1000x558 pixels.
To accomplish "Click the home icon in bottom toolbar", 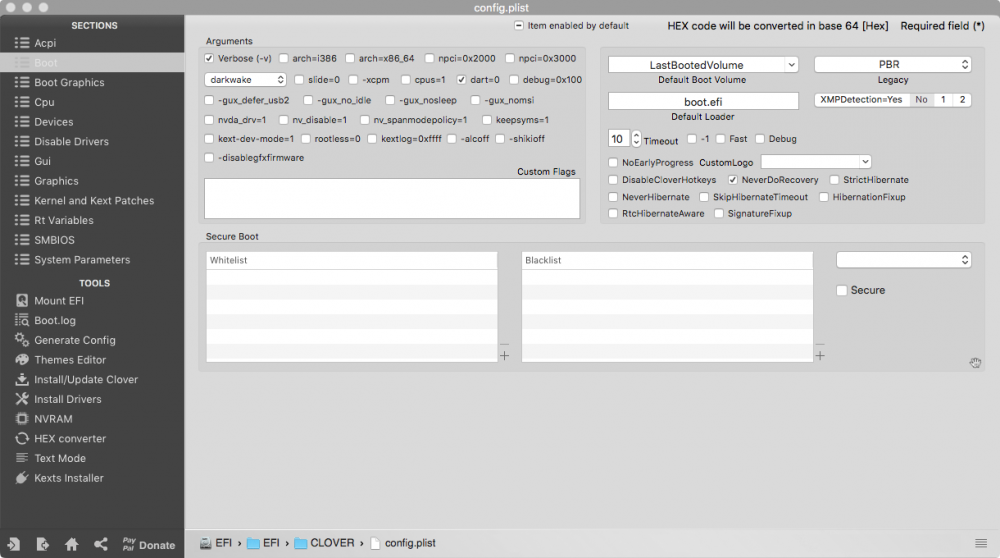I will [71, 544].
